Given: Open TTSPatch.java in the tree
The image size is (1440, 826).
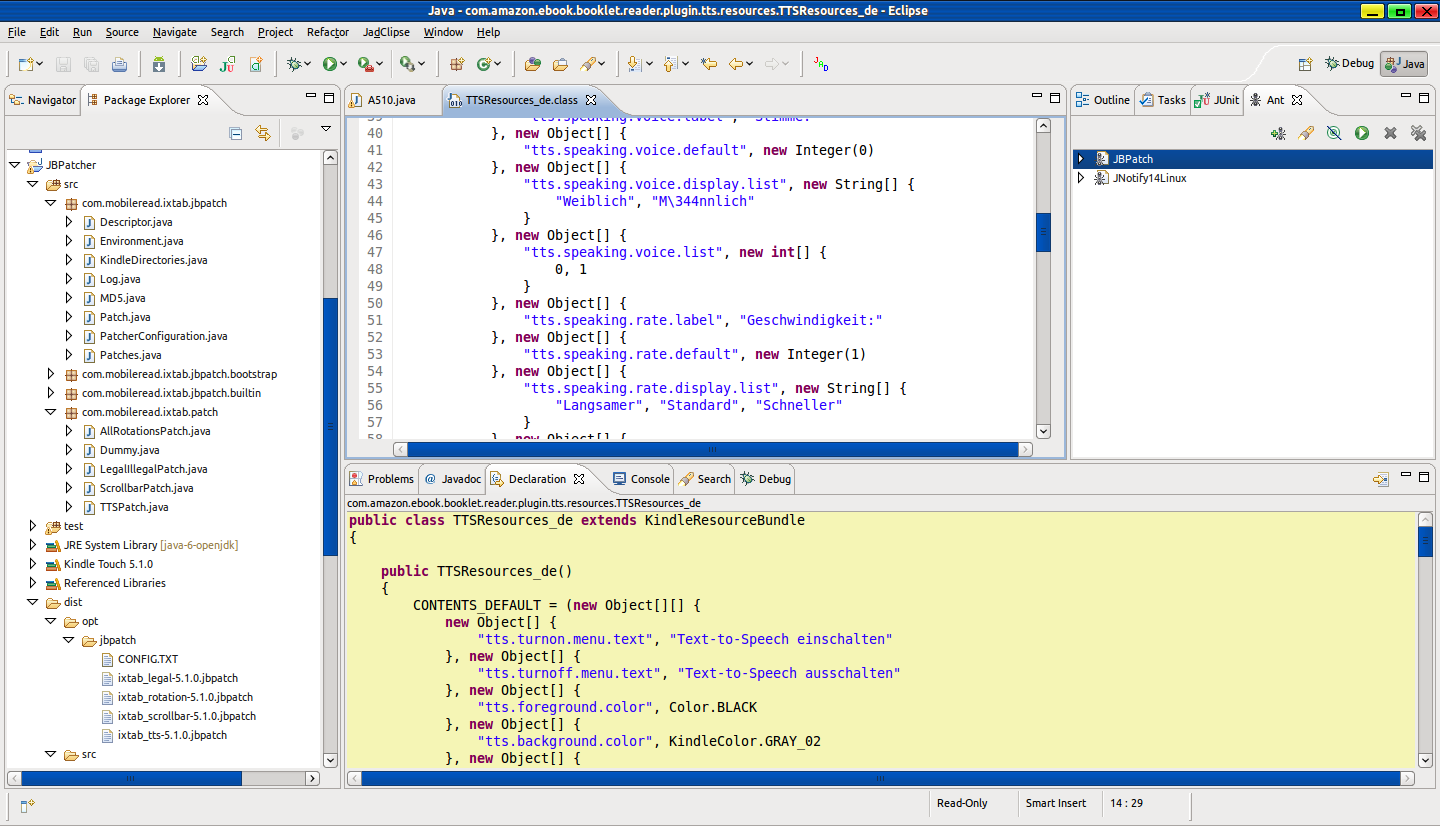Looking at the screenshot, I should point(133,507).
